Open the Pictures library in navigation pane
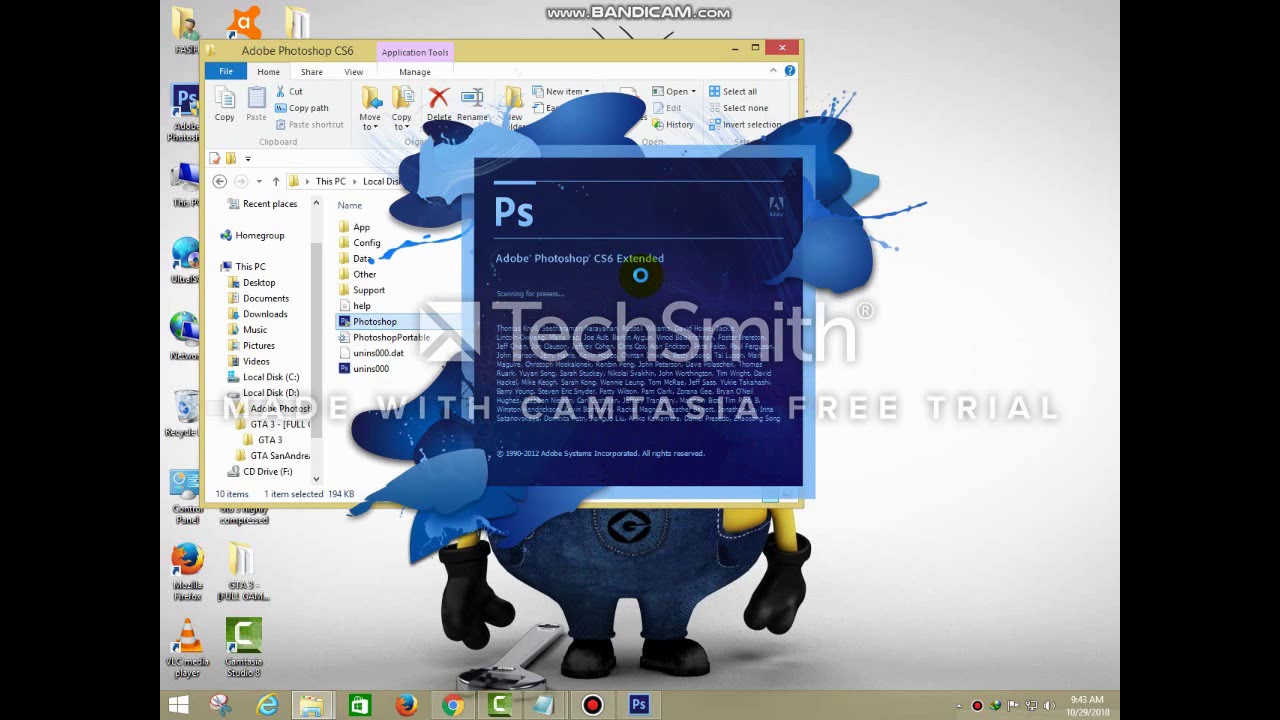Screen dimensions: 1280x720 click(x=251, y=346)
